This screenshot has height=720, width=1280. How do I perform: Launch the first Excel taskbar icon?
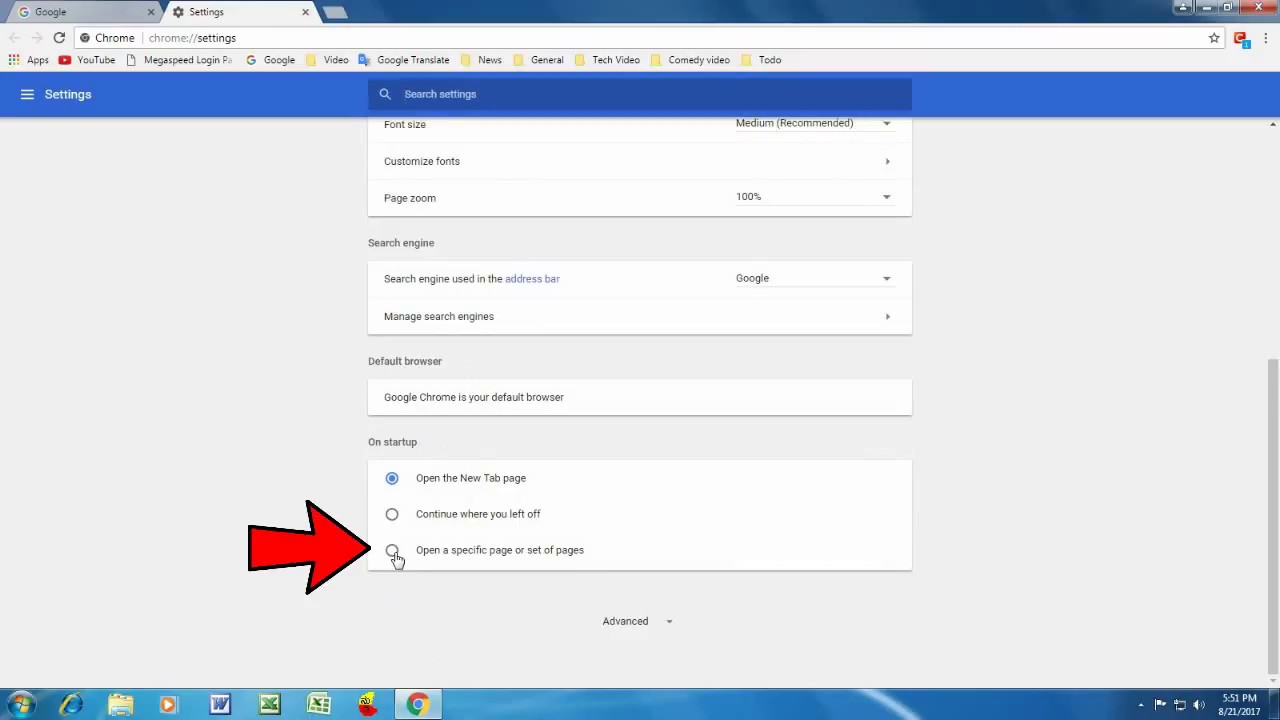pos(269,704)
